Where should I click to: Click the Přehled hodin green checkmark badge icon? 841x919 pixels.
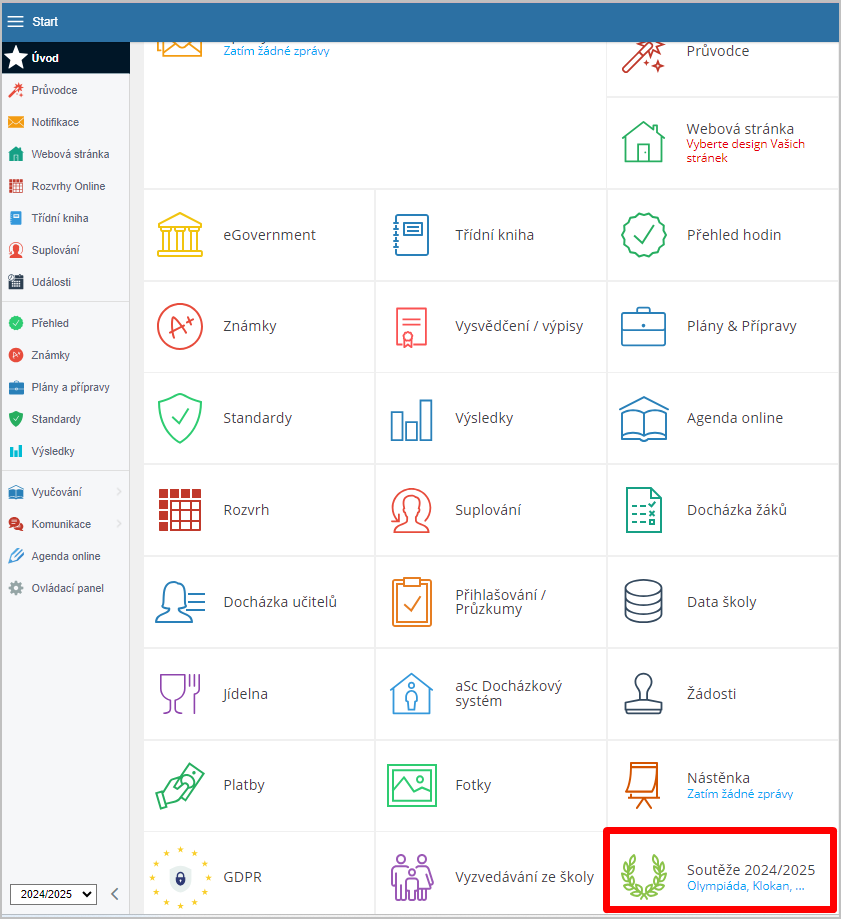tap(643, 234)
